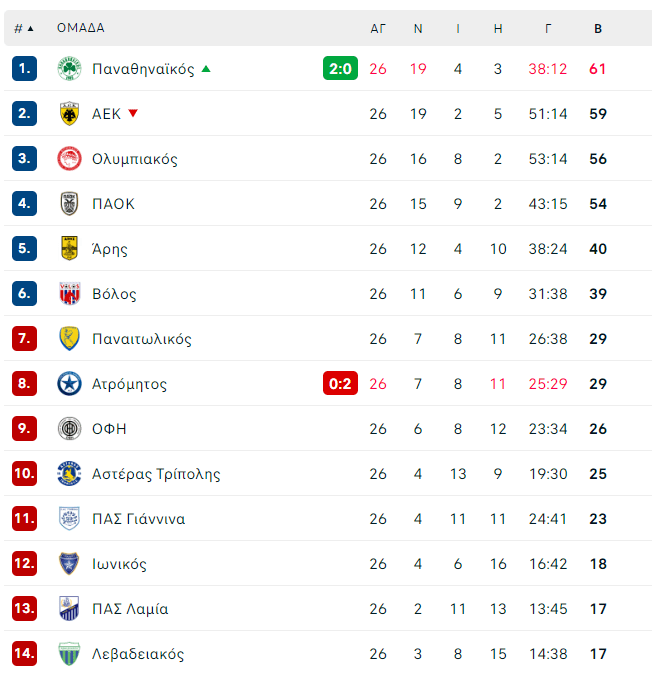652x675 pixels.
Task: Open the red 0:2 live score badge
Action: click(340, 384)
